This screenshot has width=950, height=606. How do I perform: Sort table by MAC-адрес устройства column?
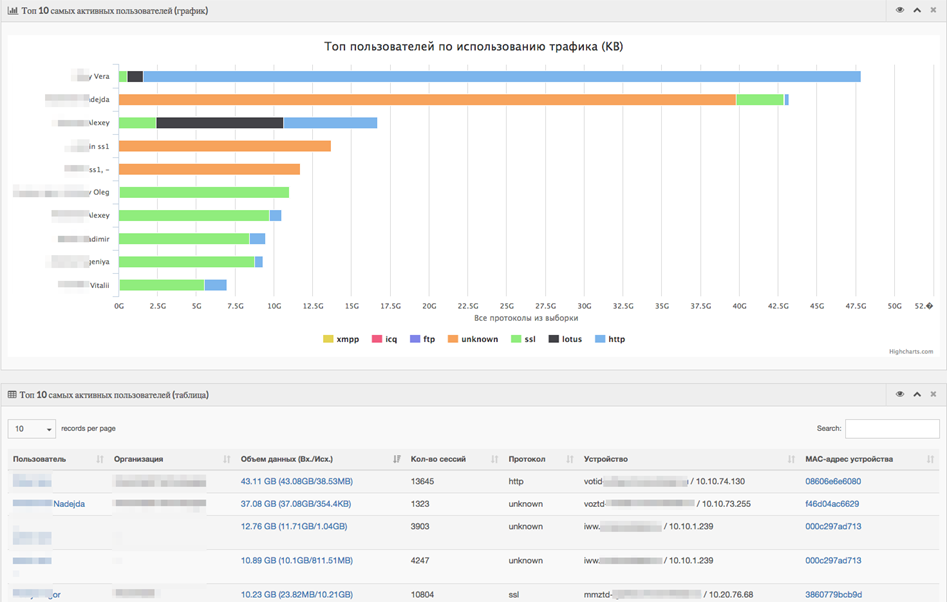[869, 459]
